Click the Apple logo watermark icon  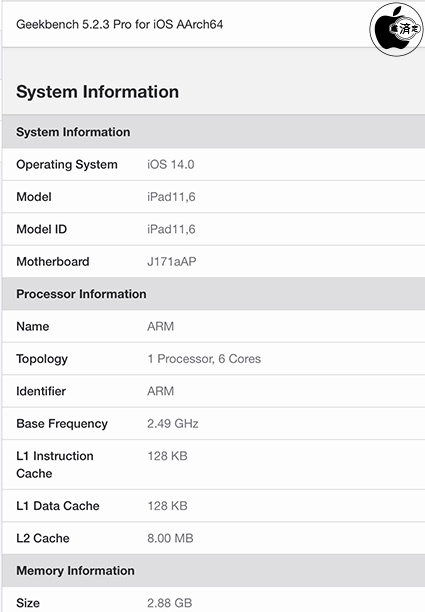click(x=396, y=29)
